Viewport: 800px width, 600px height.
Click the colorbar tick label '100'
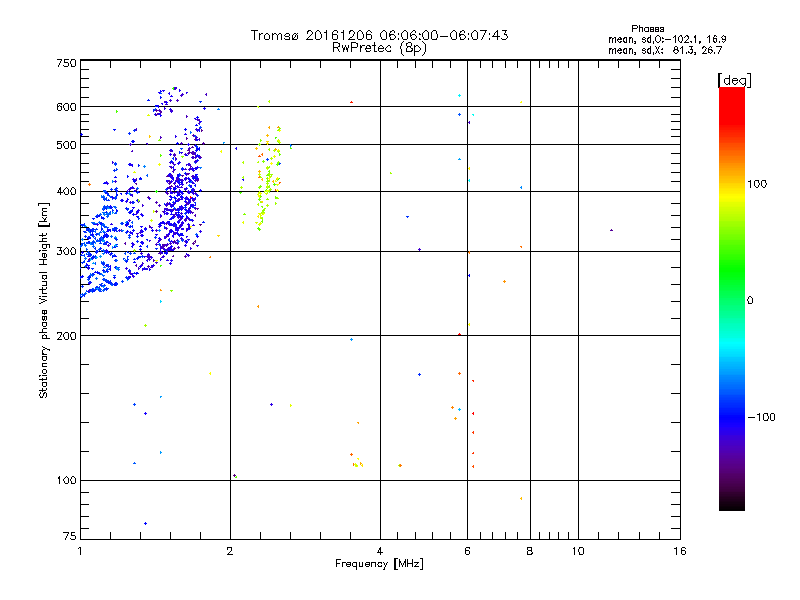757,184
